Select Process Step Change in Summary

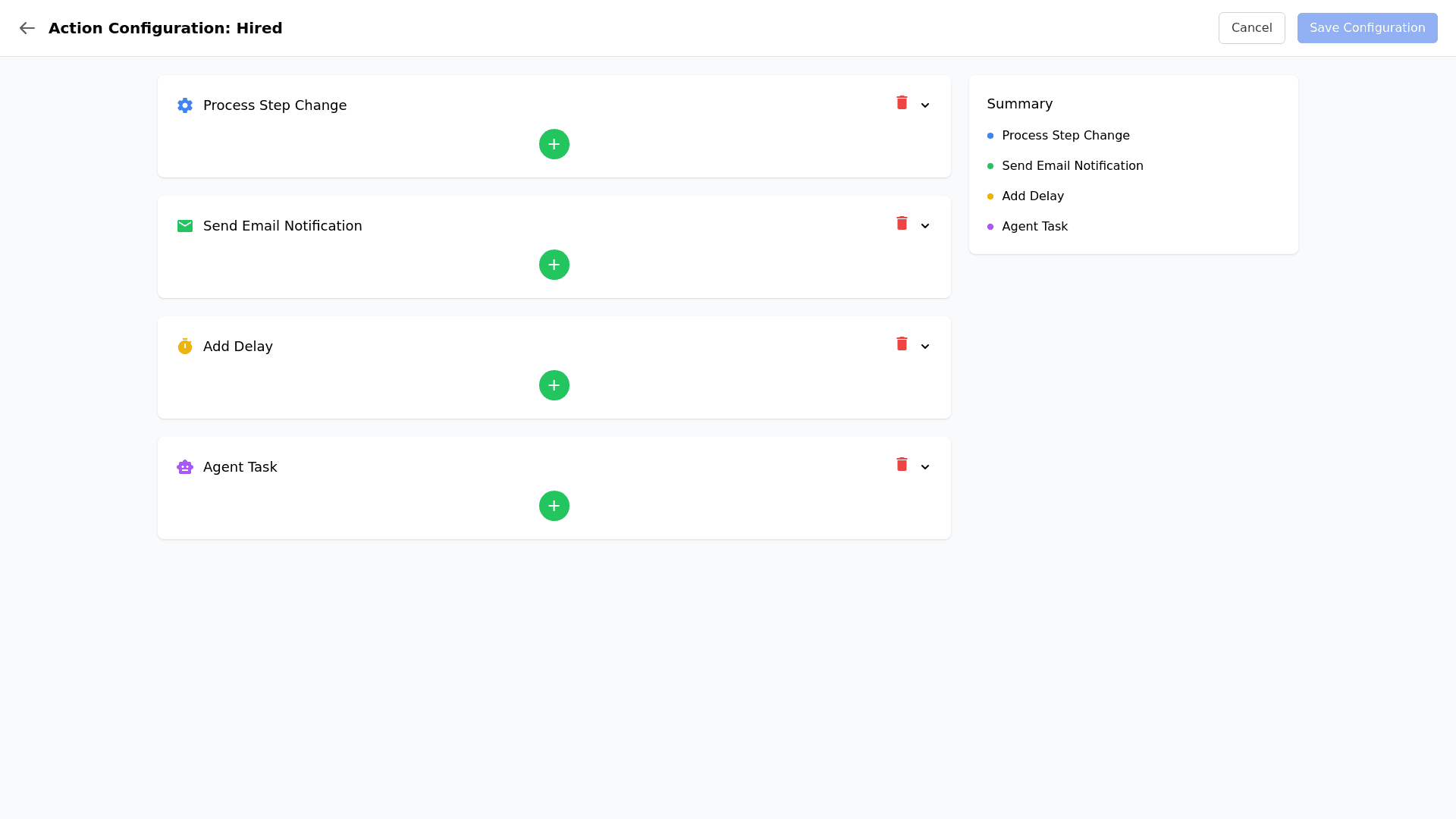pos(1065,136)
